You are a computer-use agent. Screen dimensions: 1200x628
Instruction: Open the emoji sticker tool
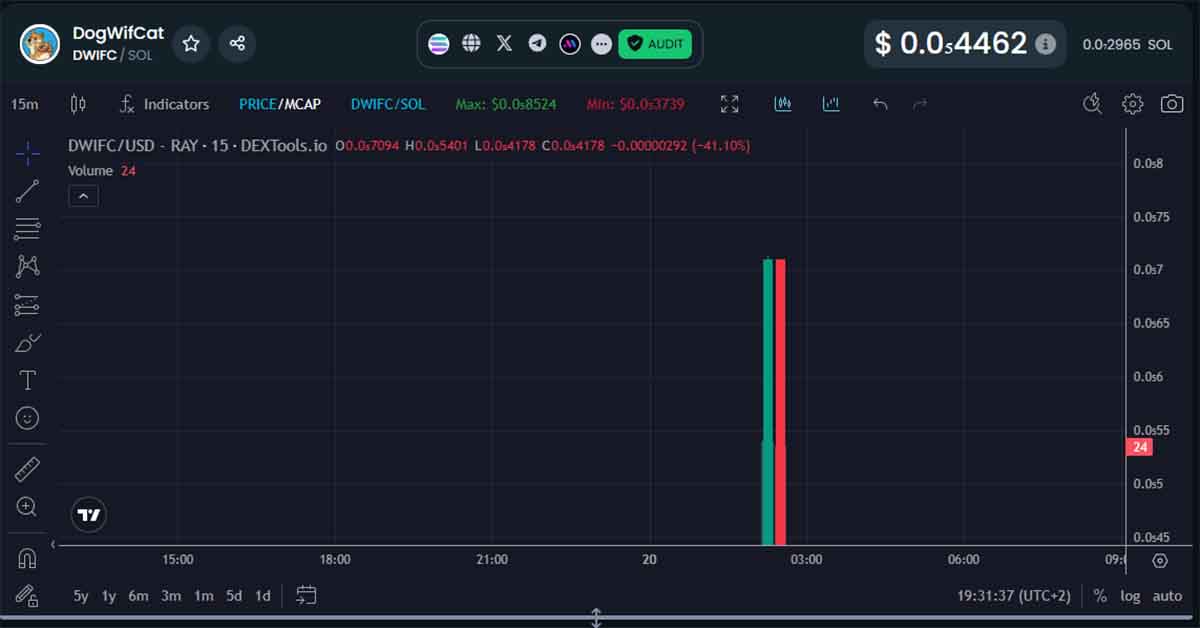click(x=27, y=418)
